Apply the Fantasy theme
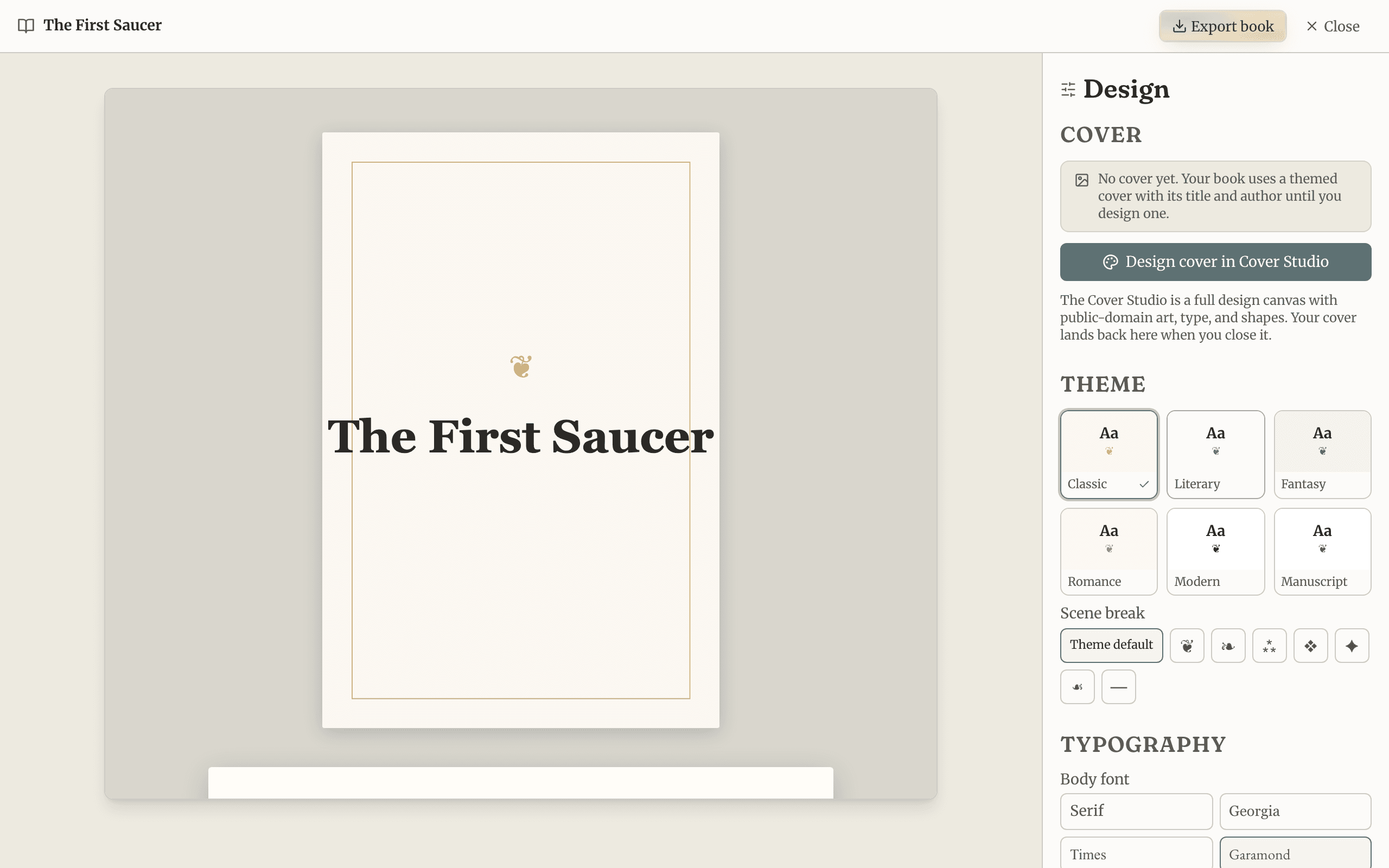This screenshot has height=868, width=1389. (x=1322, y=454)
